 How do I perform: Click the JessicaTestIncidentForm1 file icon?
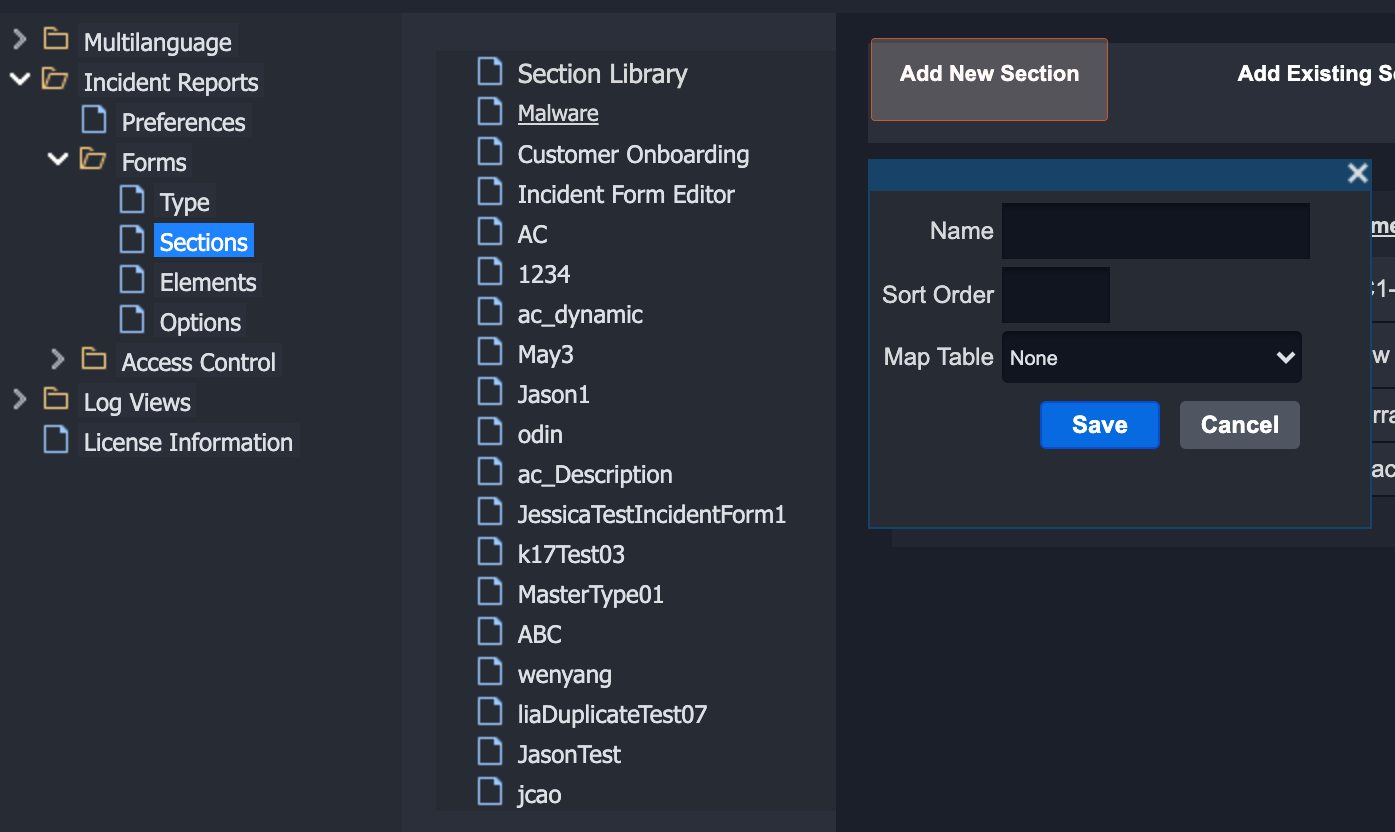pos(490,512)
